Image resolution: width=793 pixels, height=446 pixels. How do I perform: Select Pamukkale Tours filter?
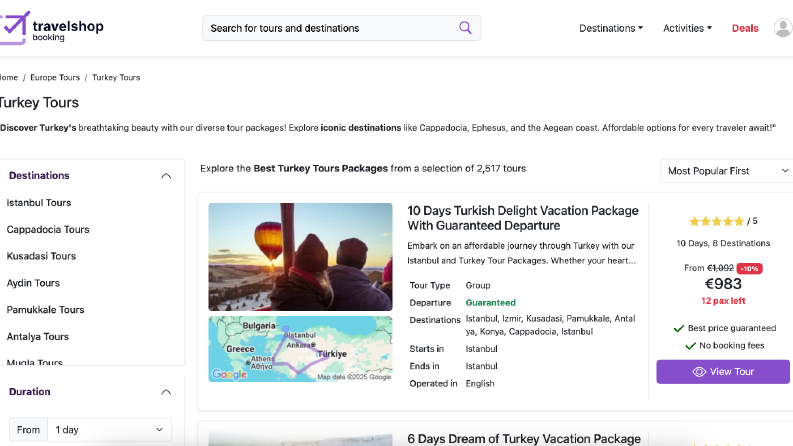click(46, 310)
